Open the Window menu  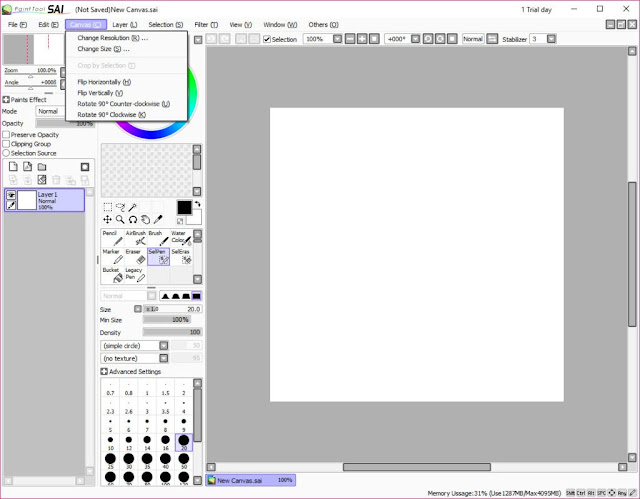point(280,25)
